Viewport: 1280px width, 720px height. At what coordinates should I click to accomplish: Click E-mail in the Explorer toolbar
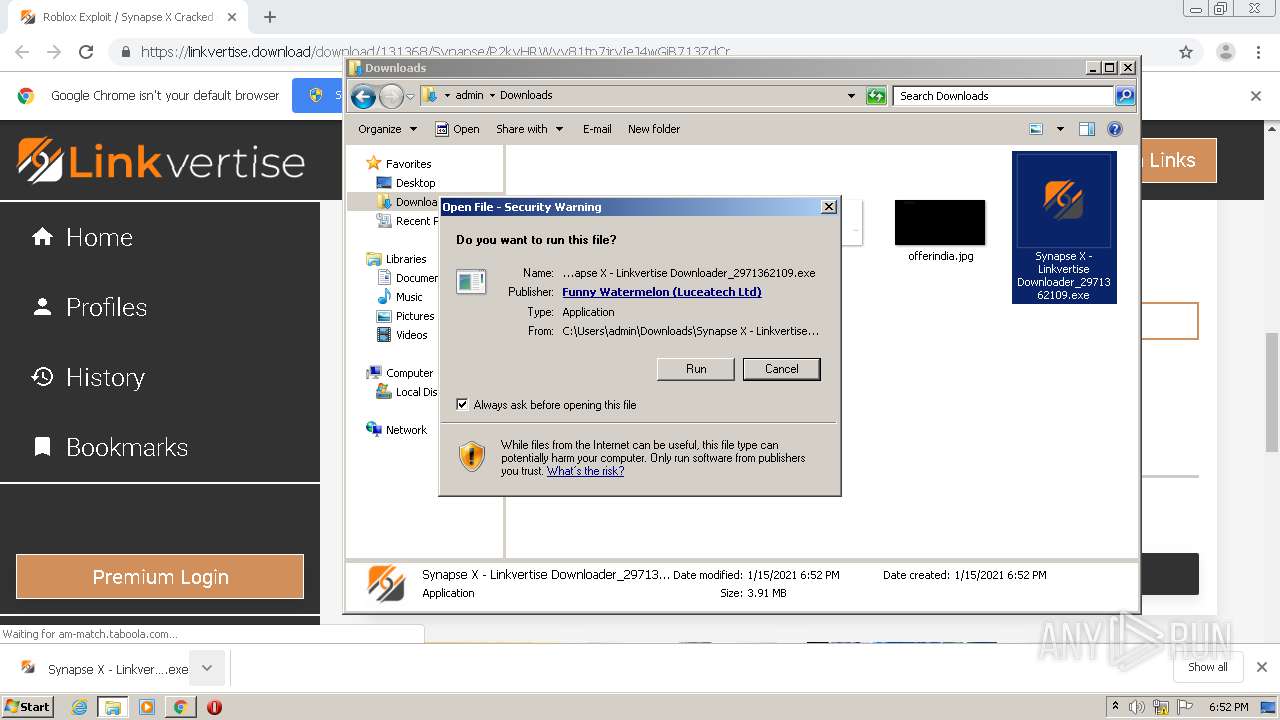point(597,129)
